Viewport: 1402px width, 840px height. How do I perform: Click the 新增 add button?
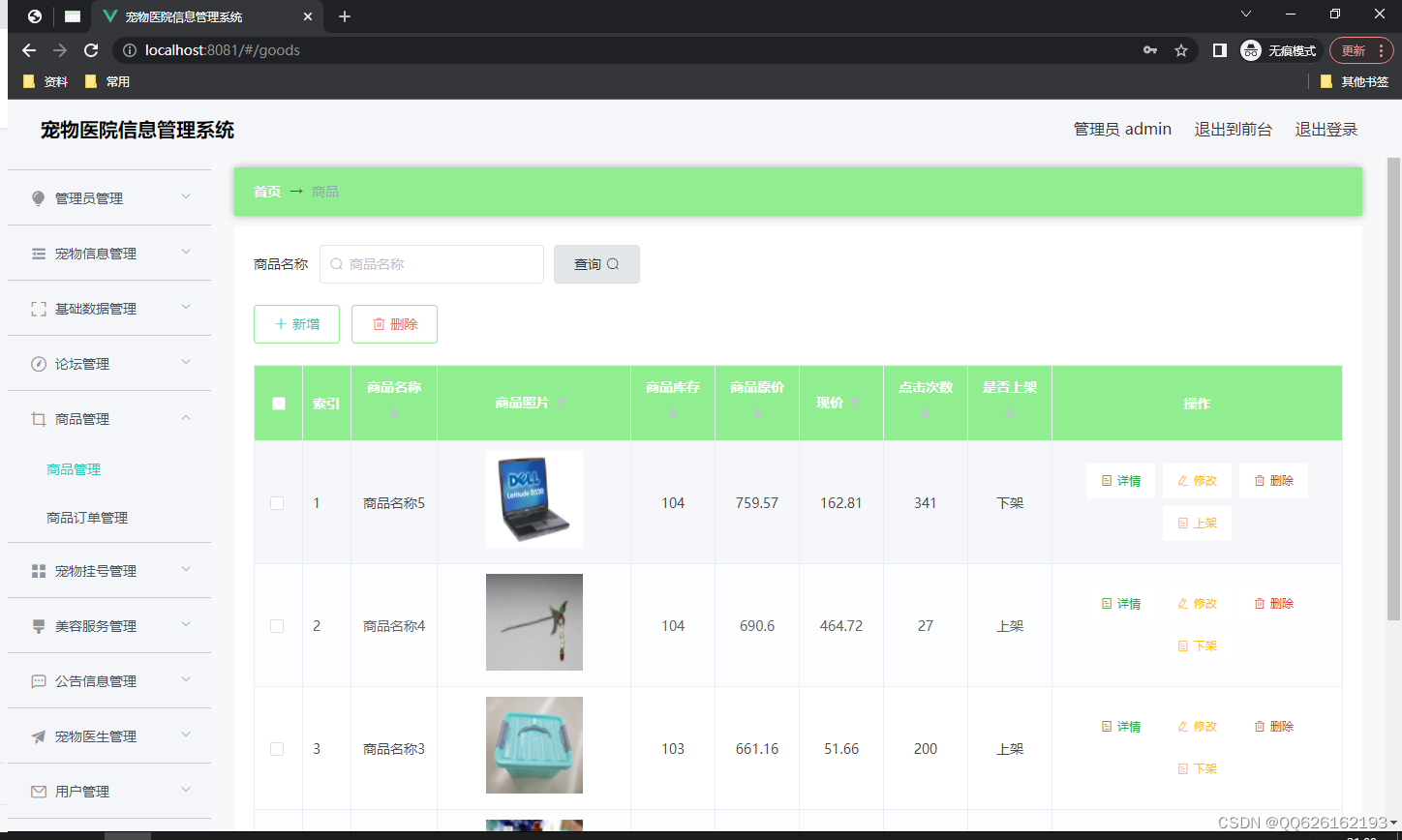[296, 324]
